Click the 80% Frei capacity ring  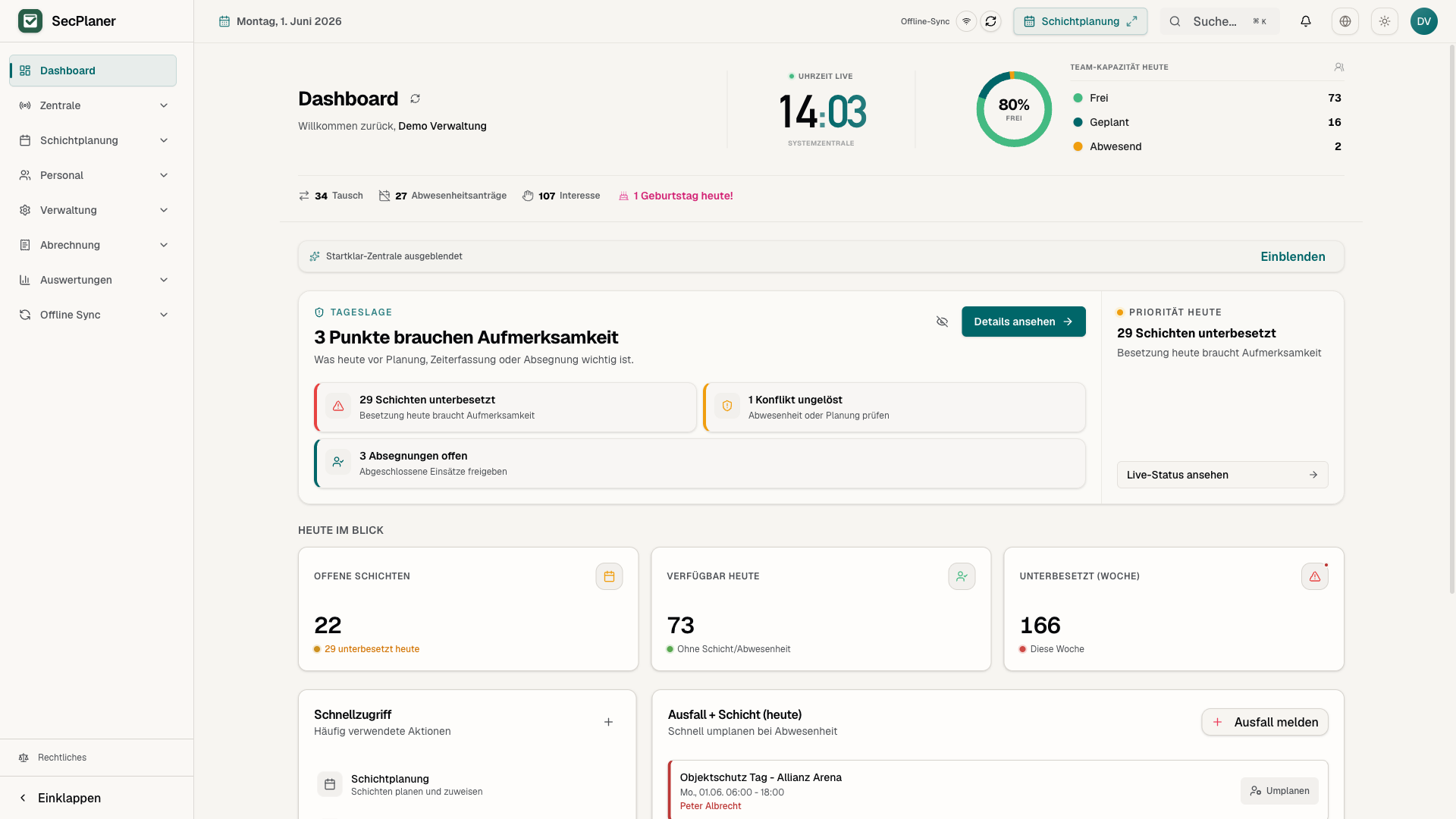(x=1014, y=109)
